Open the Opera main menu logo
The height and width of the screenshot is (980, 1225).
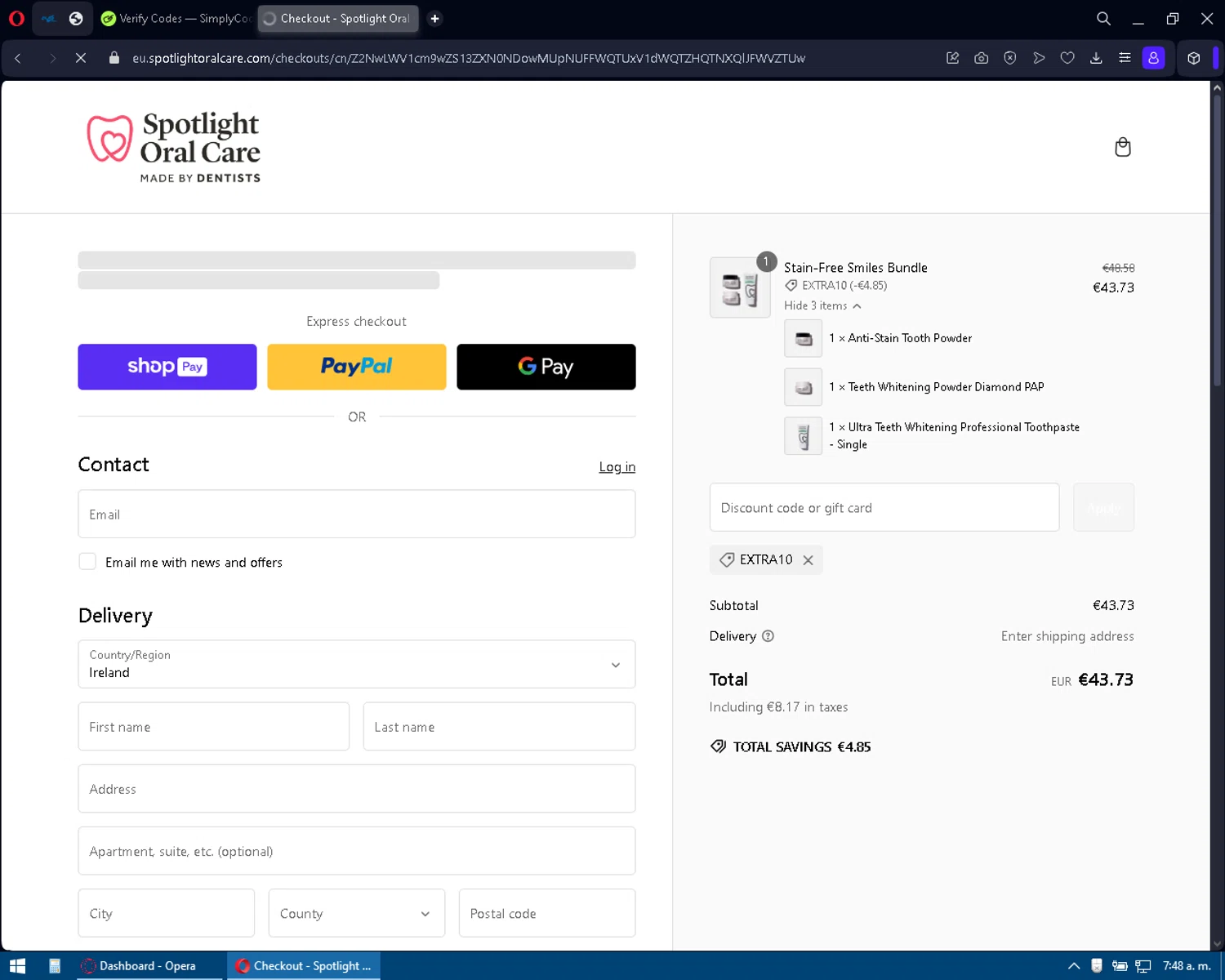(x=16, y=18)
